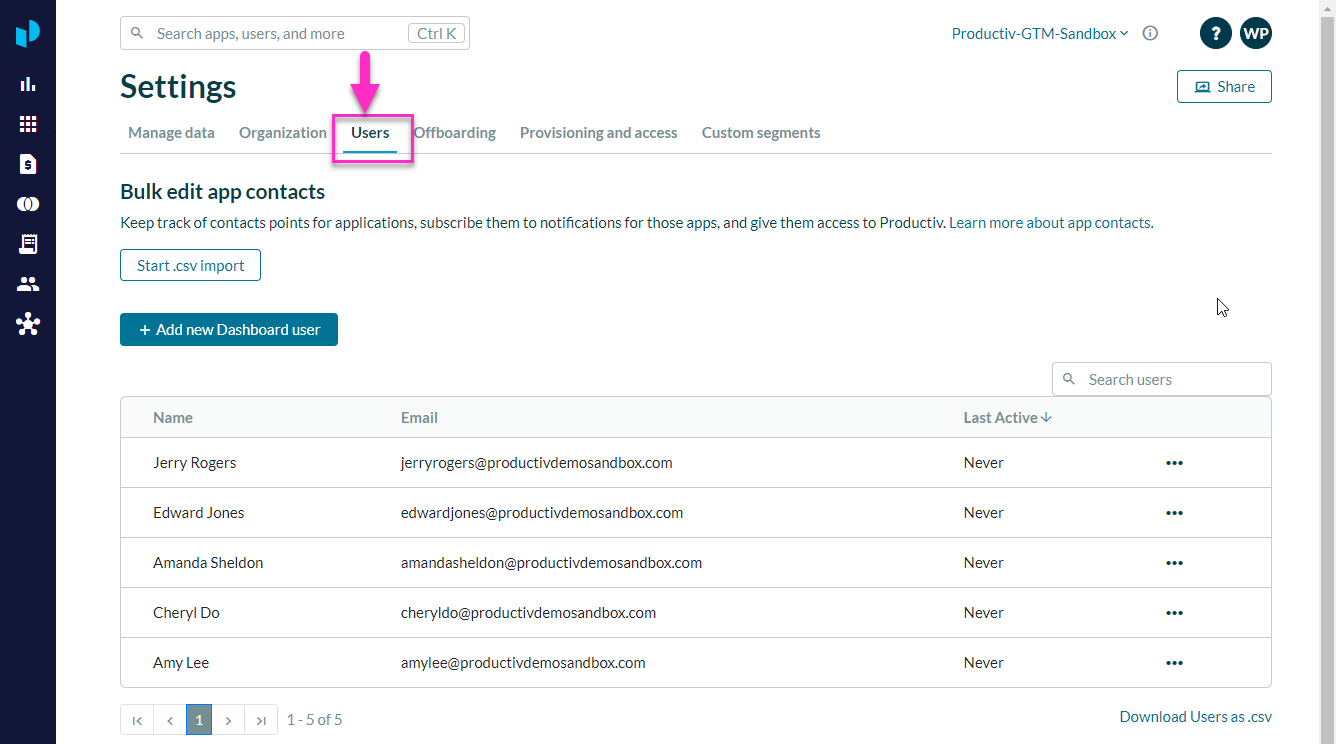1336x744 pixels.
Task: Open the integrations hub sidebar icon
Action: coord(28,324)
